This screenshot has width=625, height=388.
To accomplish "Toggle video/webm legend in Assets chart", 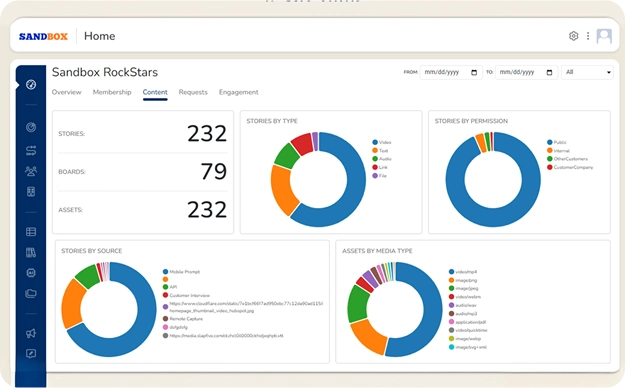I will 465,297.
